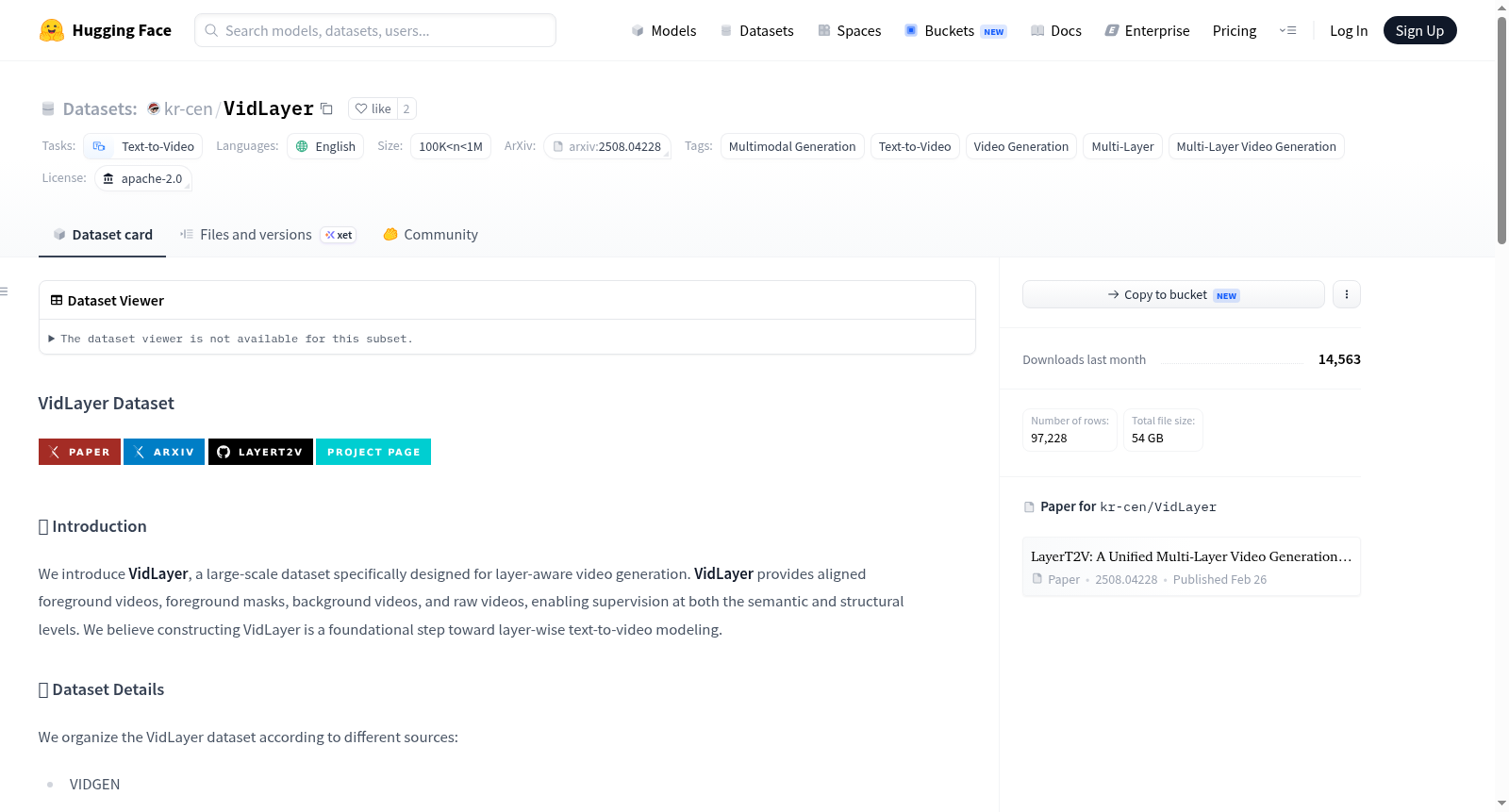Screen dimensions: 1509x812
Task: Click the Multi-Layer tag
Action: click(1122, 146)
